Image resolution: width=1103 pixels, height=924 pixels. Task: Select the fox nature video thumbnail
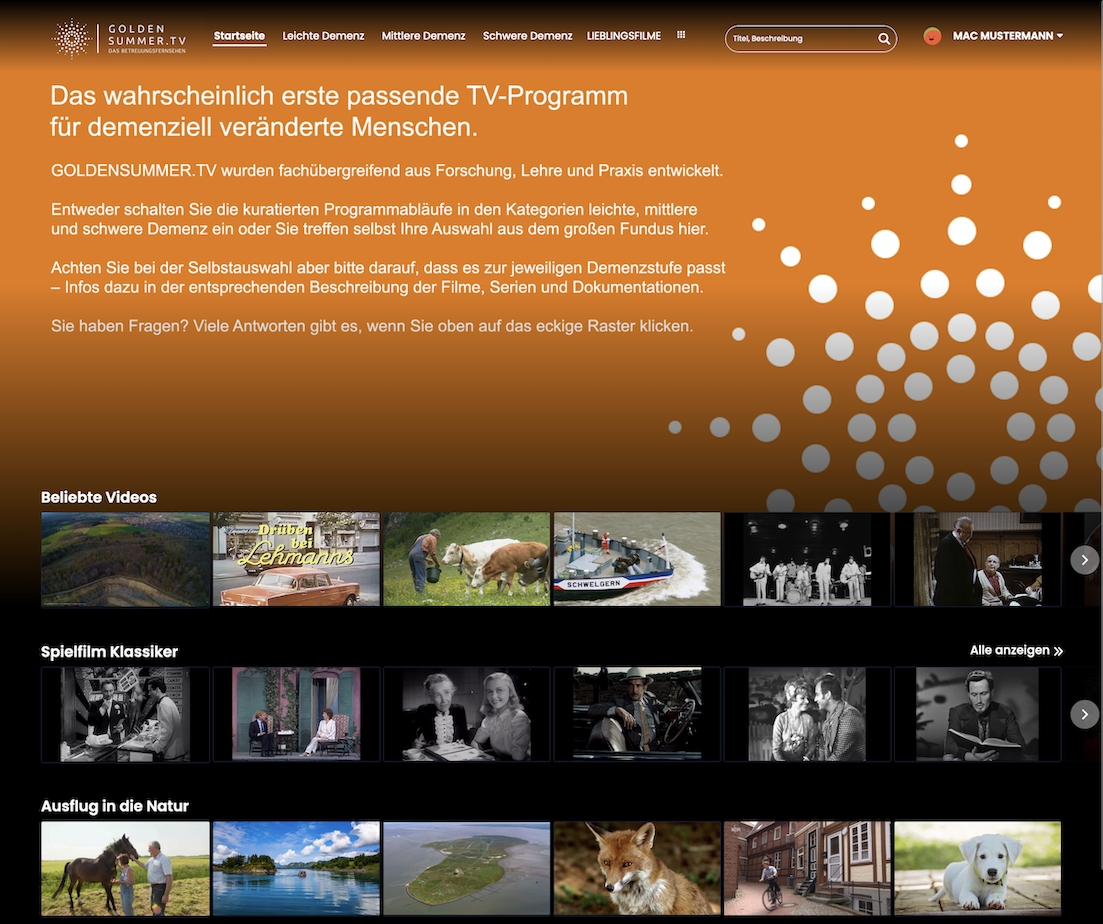click(x=637, y=868)
